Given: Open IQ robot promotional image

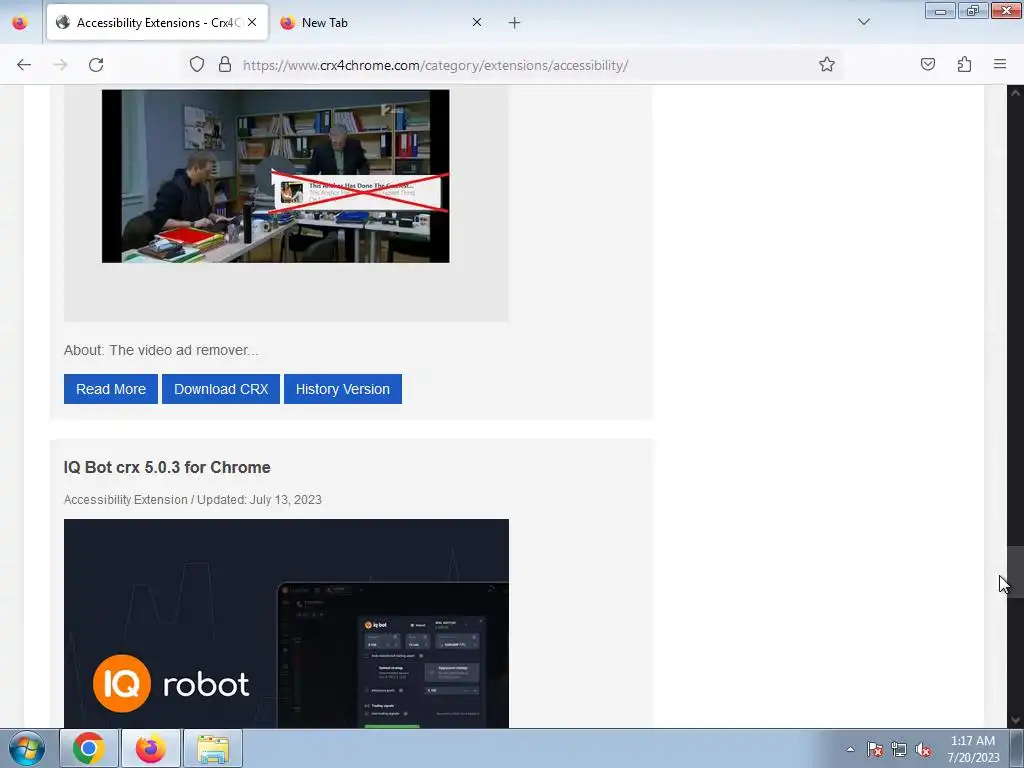Looking at the screenshot, I should coord(286,624).
